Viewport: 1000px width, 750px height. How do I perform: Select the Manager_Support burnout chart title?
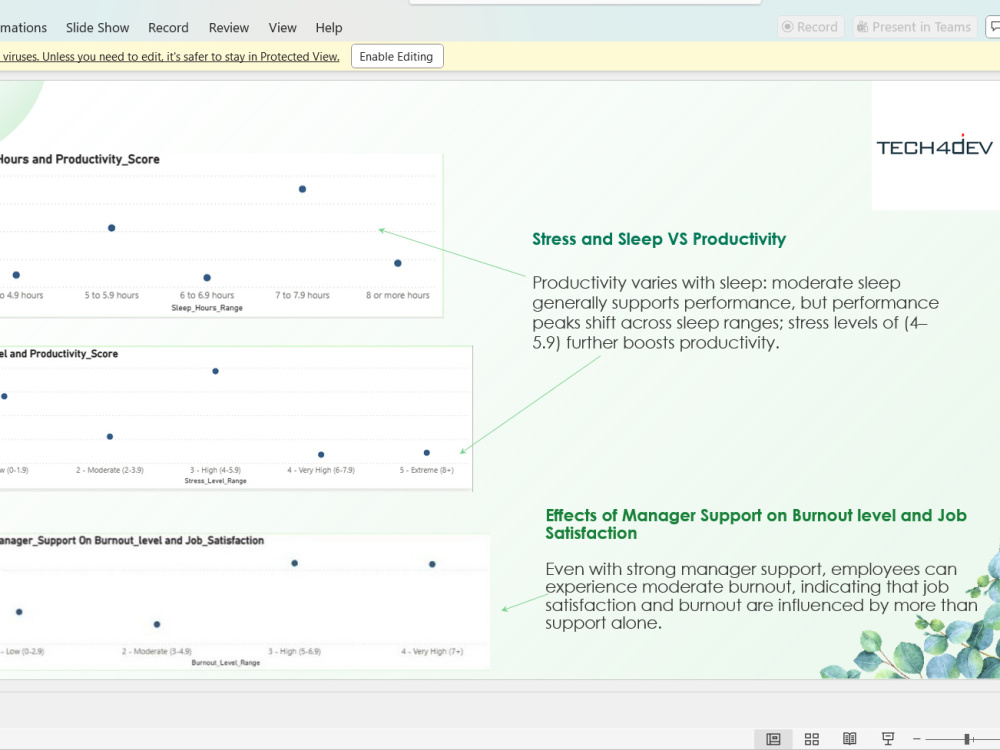[131, 540]
